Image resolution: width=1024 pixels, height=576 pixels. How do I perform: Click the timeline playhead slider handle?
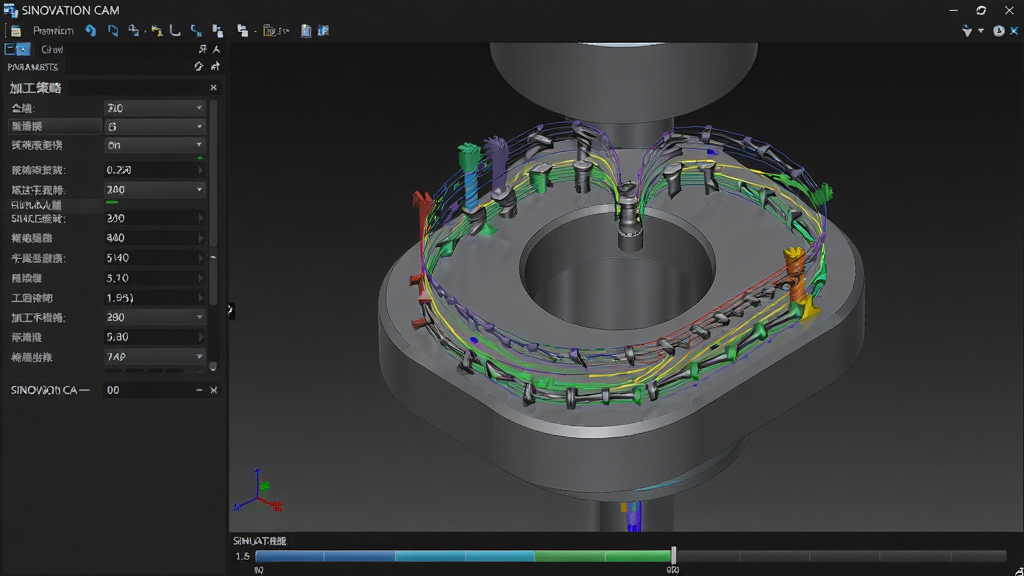[x=673, y=556]
